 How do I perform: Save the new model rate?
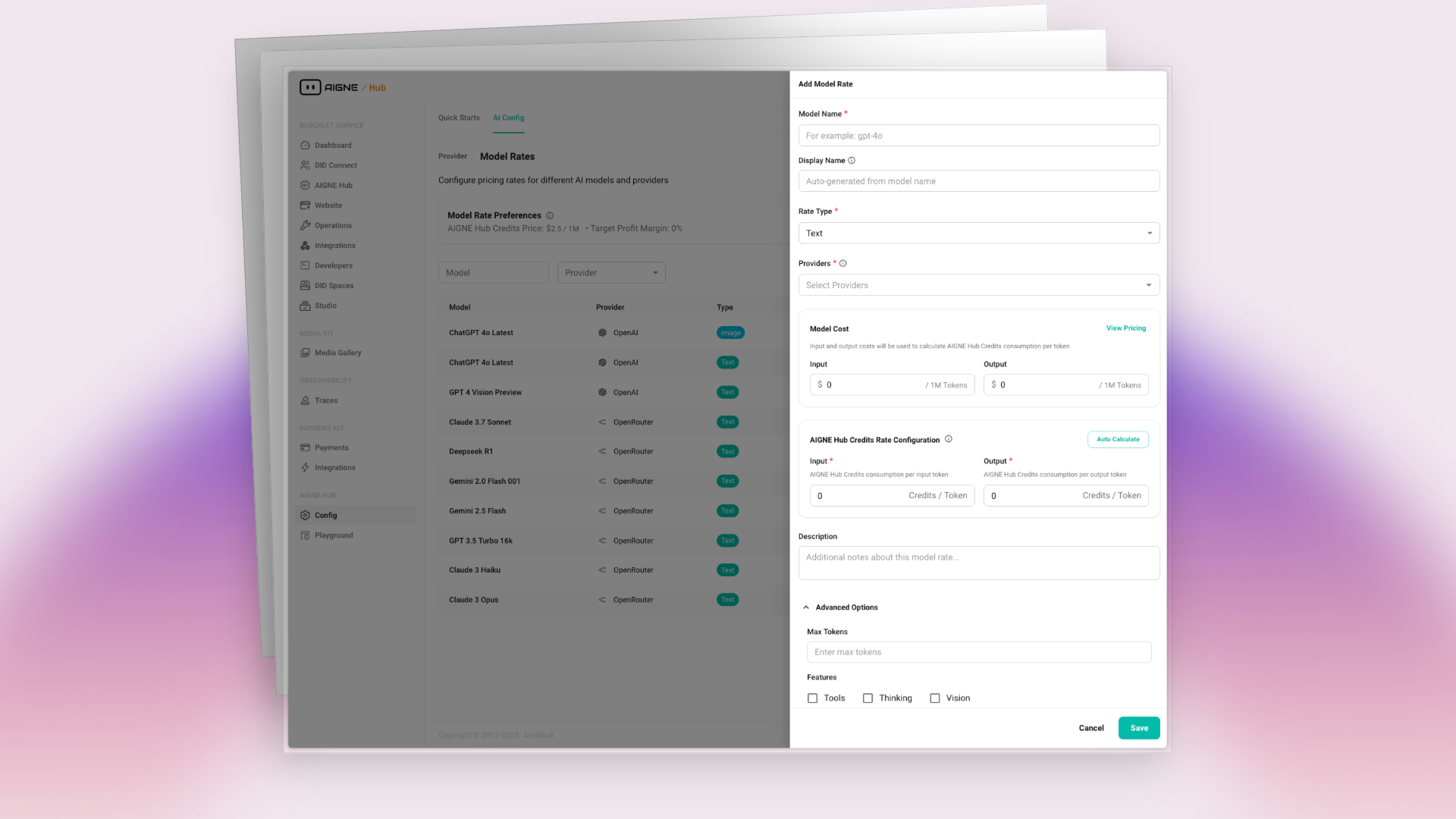(x=1138, y=727)
